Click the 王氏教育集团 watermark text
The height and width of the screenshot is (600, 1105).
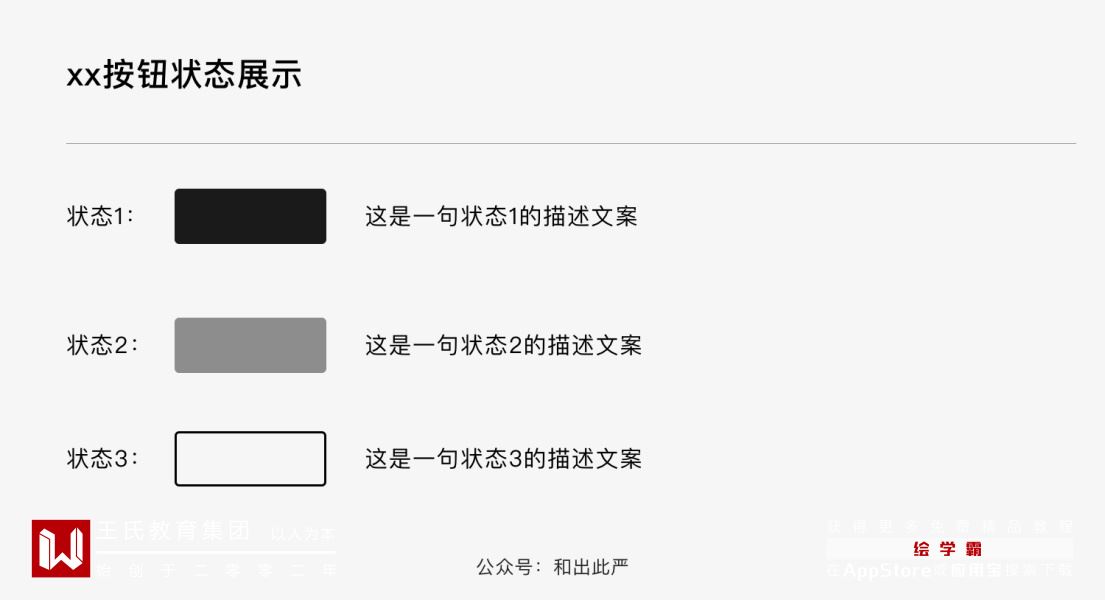point(173,531)
